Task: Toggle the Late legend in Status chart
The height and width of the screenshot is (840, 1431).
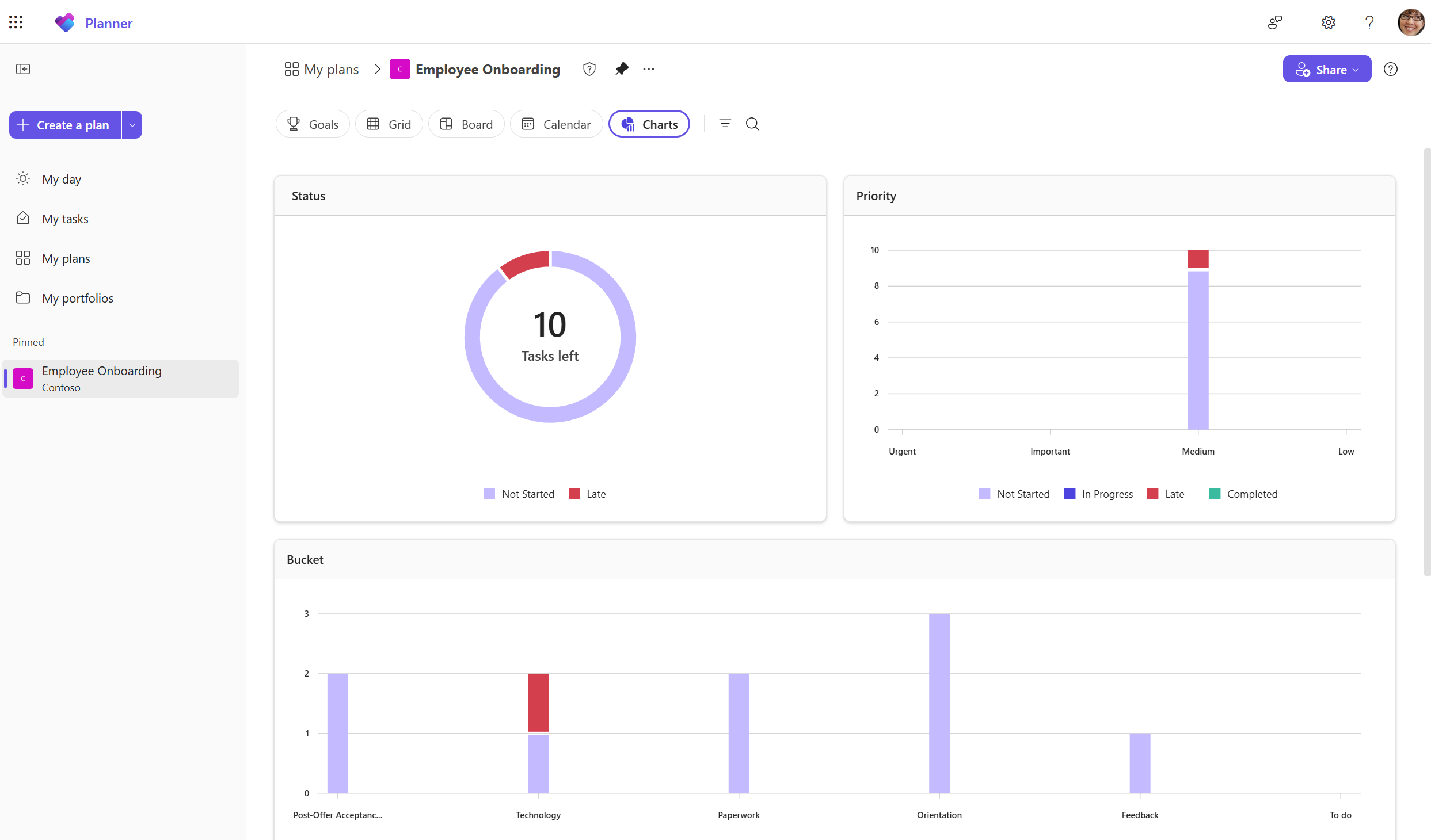Action: point(587,494)
